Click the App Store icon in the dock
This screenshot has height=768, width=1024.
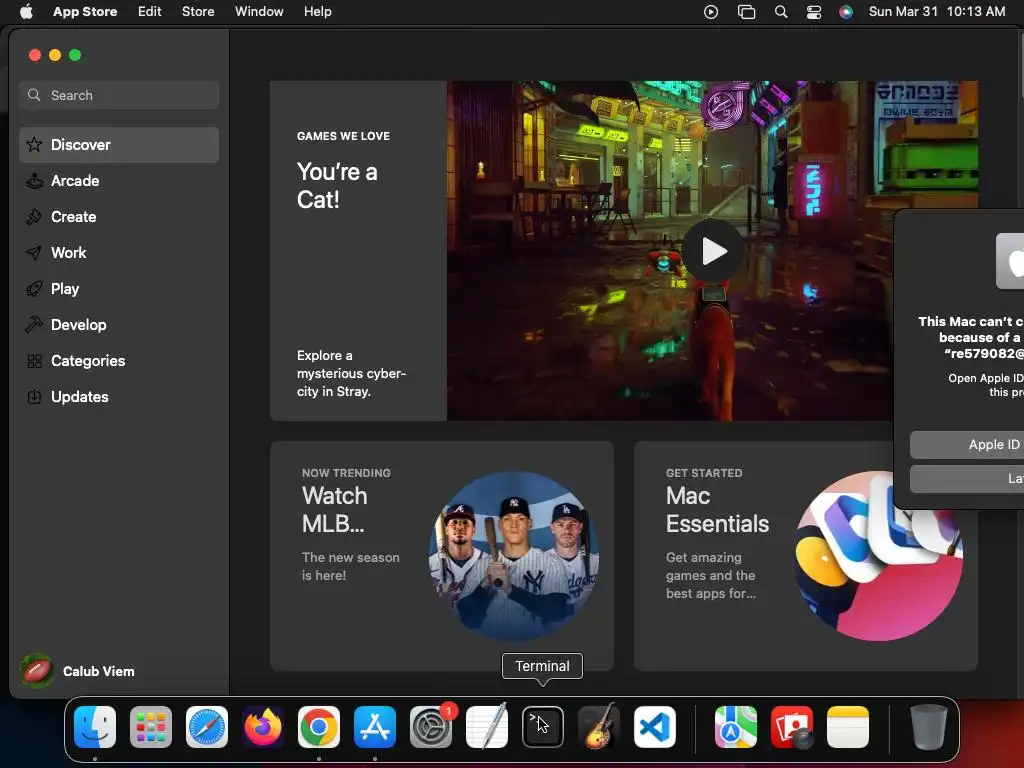point(375,727)
